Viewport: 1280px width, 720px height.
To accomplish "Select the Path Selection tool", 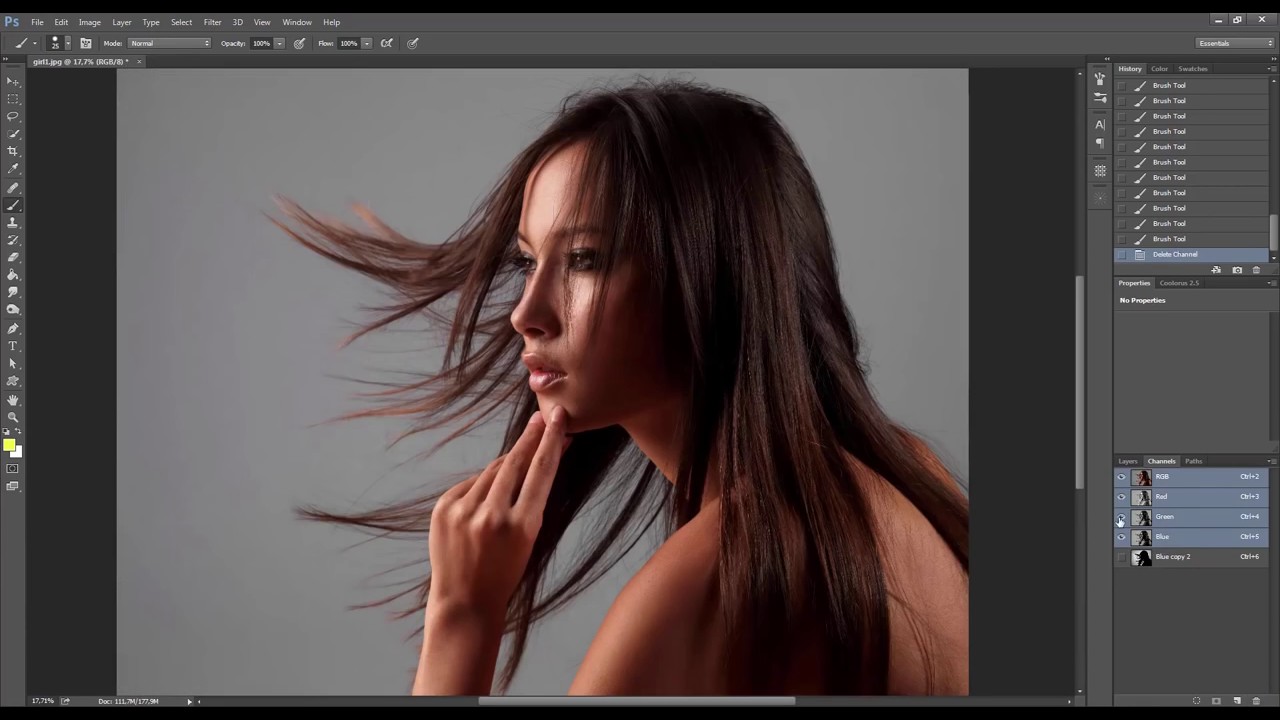I will point(13,363).
